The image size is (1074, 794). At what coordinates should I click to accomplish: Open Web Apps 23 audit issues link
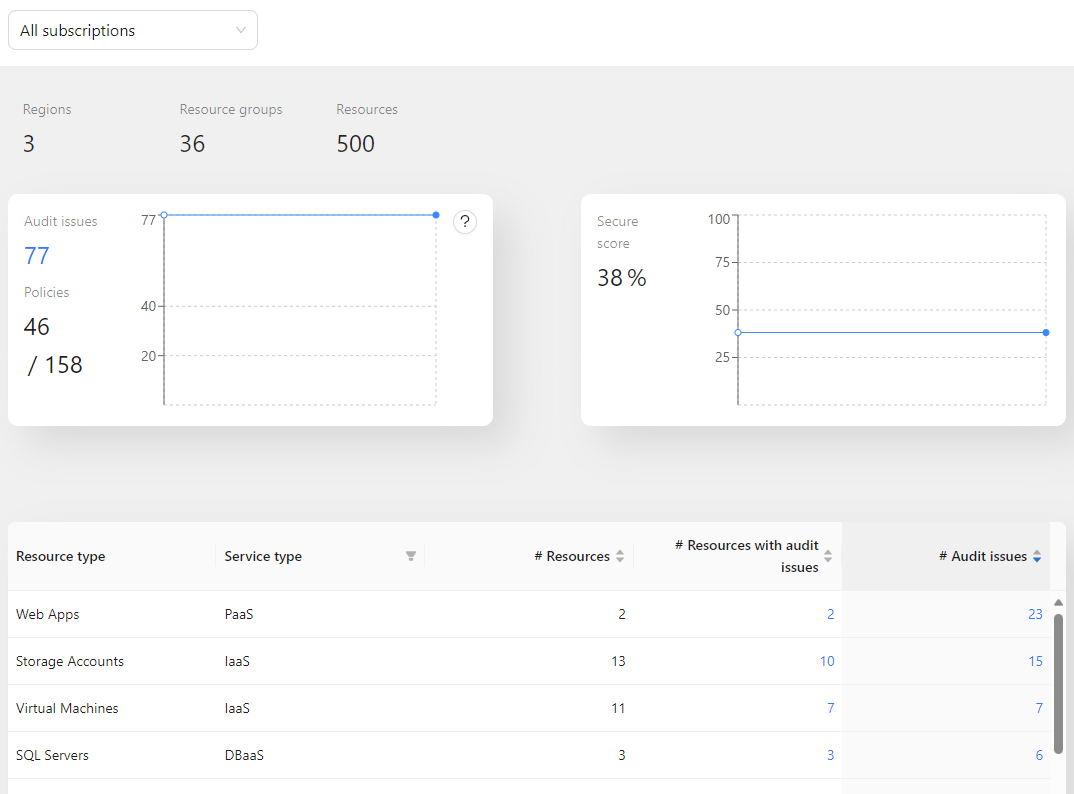[1035, 614]
